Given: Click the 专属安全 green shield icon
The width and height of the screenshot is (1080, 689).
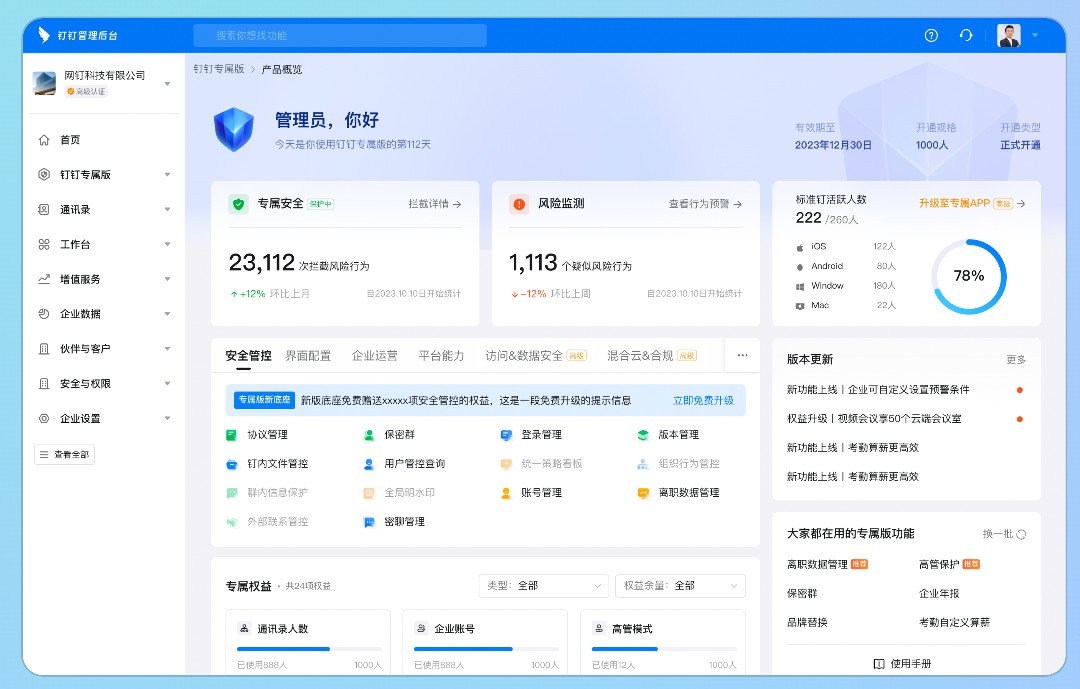Looking at the screenshot, I should pos(238,204).
